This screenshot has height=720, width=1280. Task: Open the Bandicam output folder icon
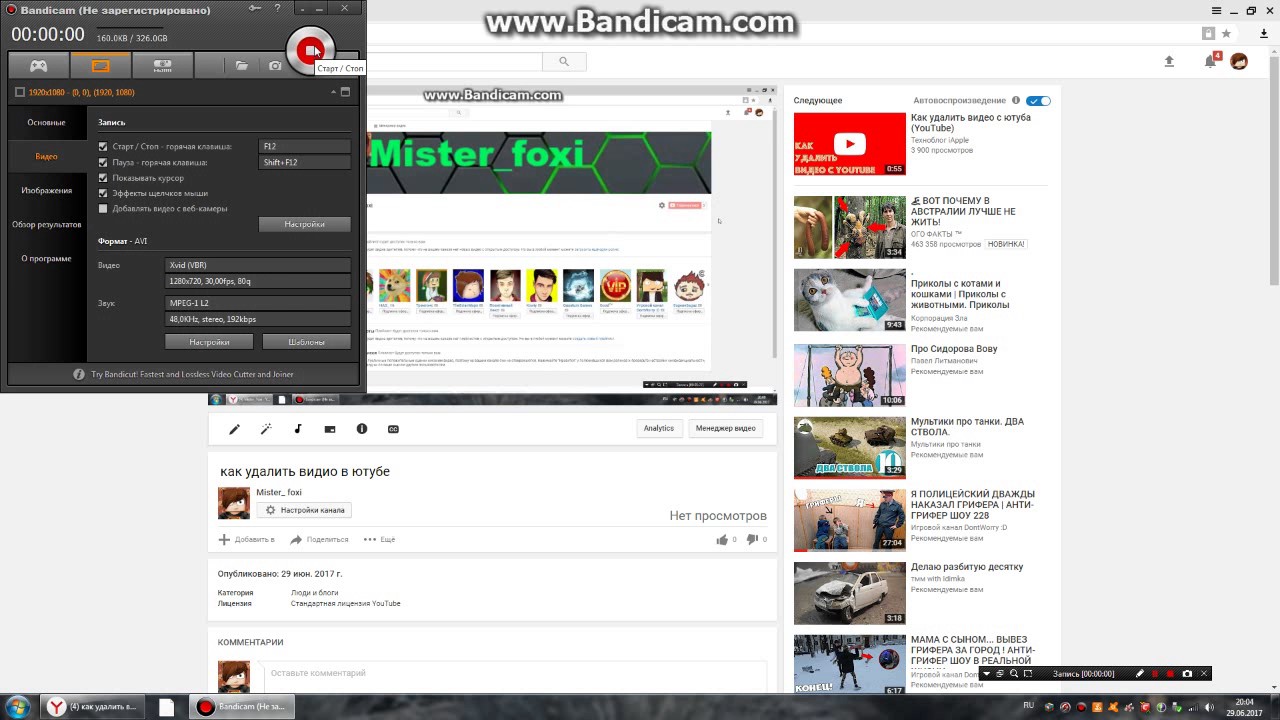coord(241,66)
